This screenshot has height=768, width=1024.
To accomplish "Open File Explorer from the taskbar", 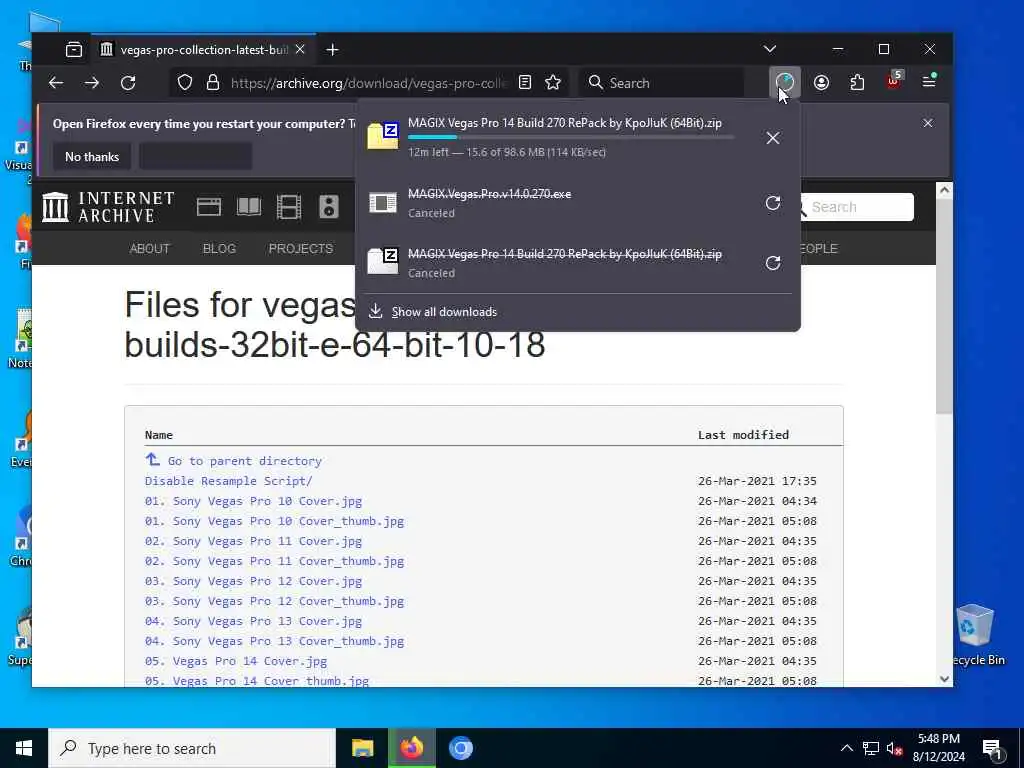I will 362,748.
